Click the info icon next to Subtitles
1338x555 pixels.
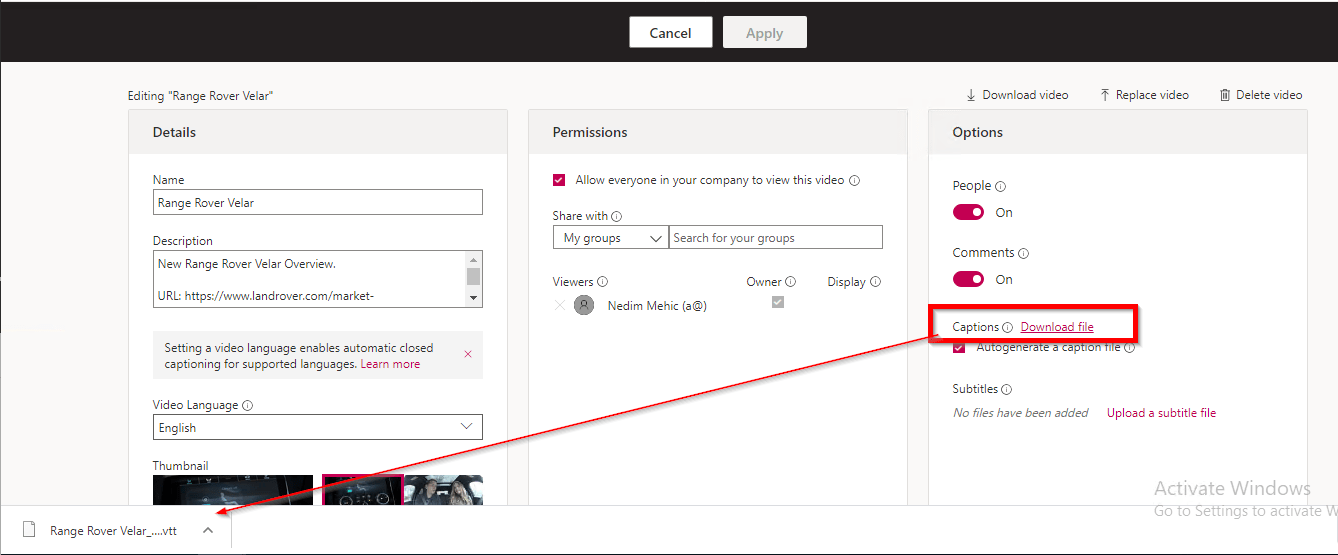click(x=1006, y=390)
